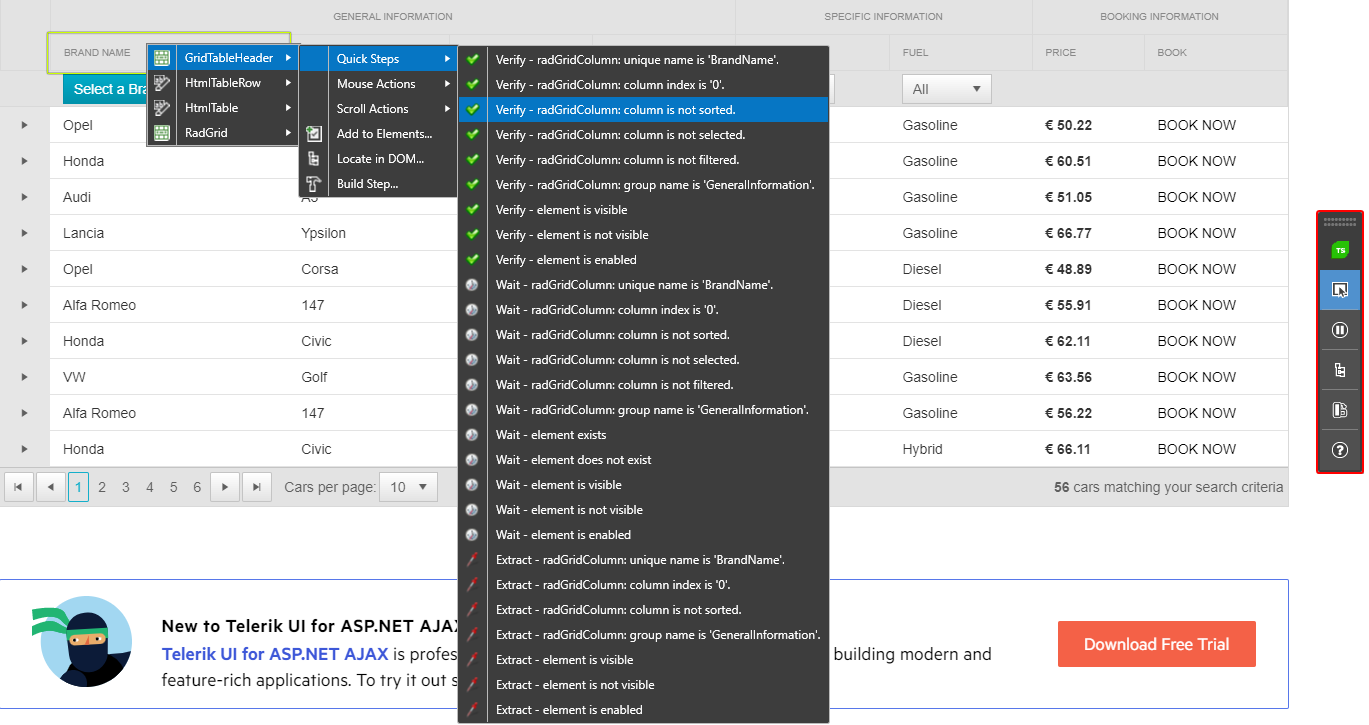Expand the Lancia Ypsilon row
The height and width of the screenshot is (725, 1369).
25,233
